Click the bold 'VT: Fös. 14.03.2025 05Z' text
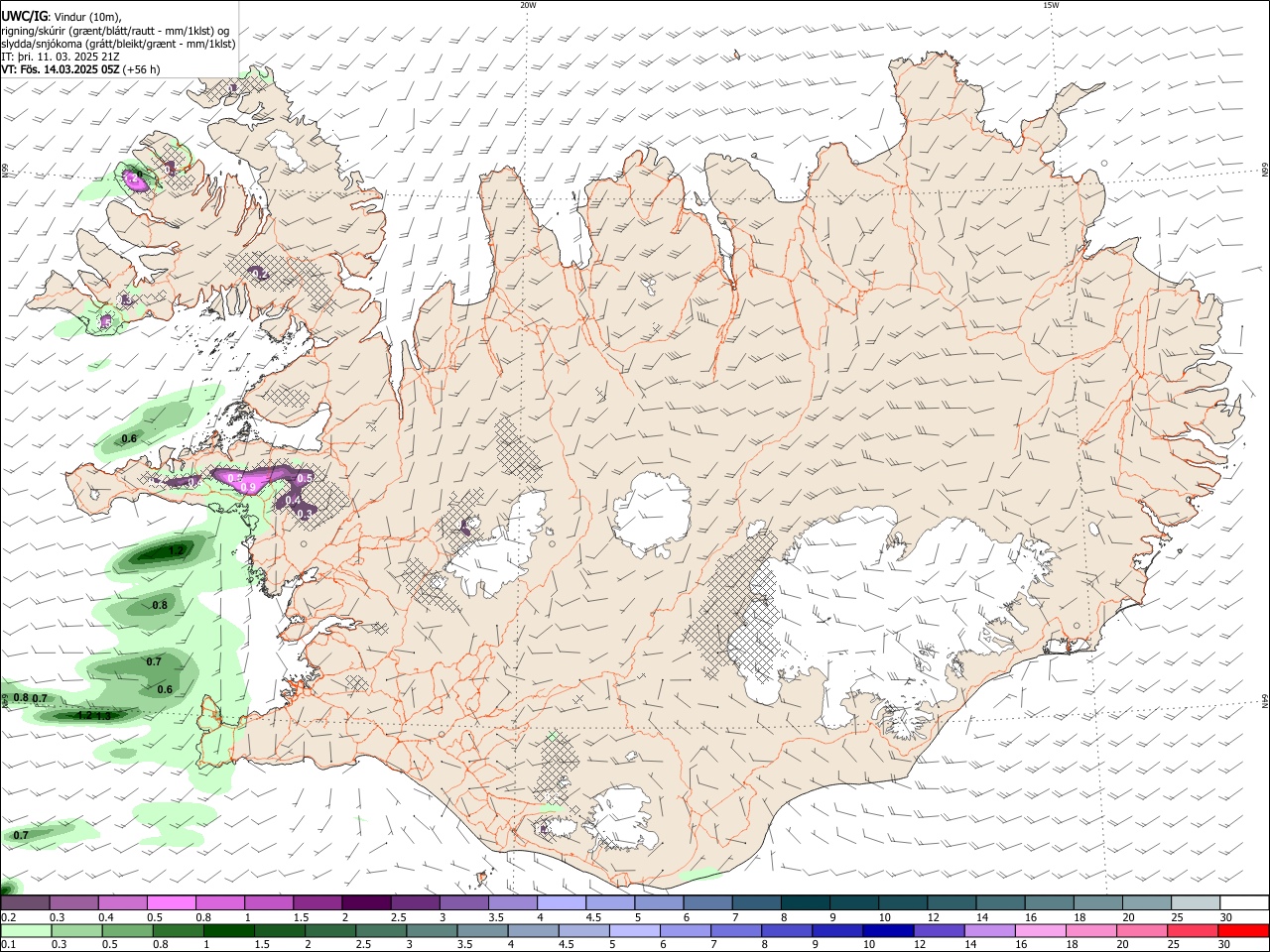This screenshot has width=1270, height=952. pyautogui.click(x=61, y=69)
